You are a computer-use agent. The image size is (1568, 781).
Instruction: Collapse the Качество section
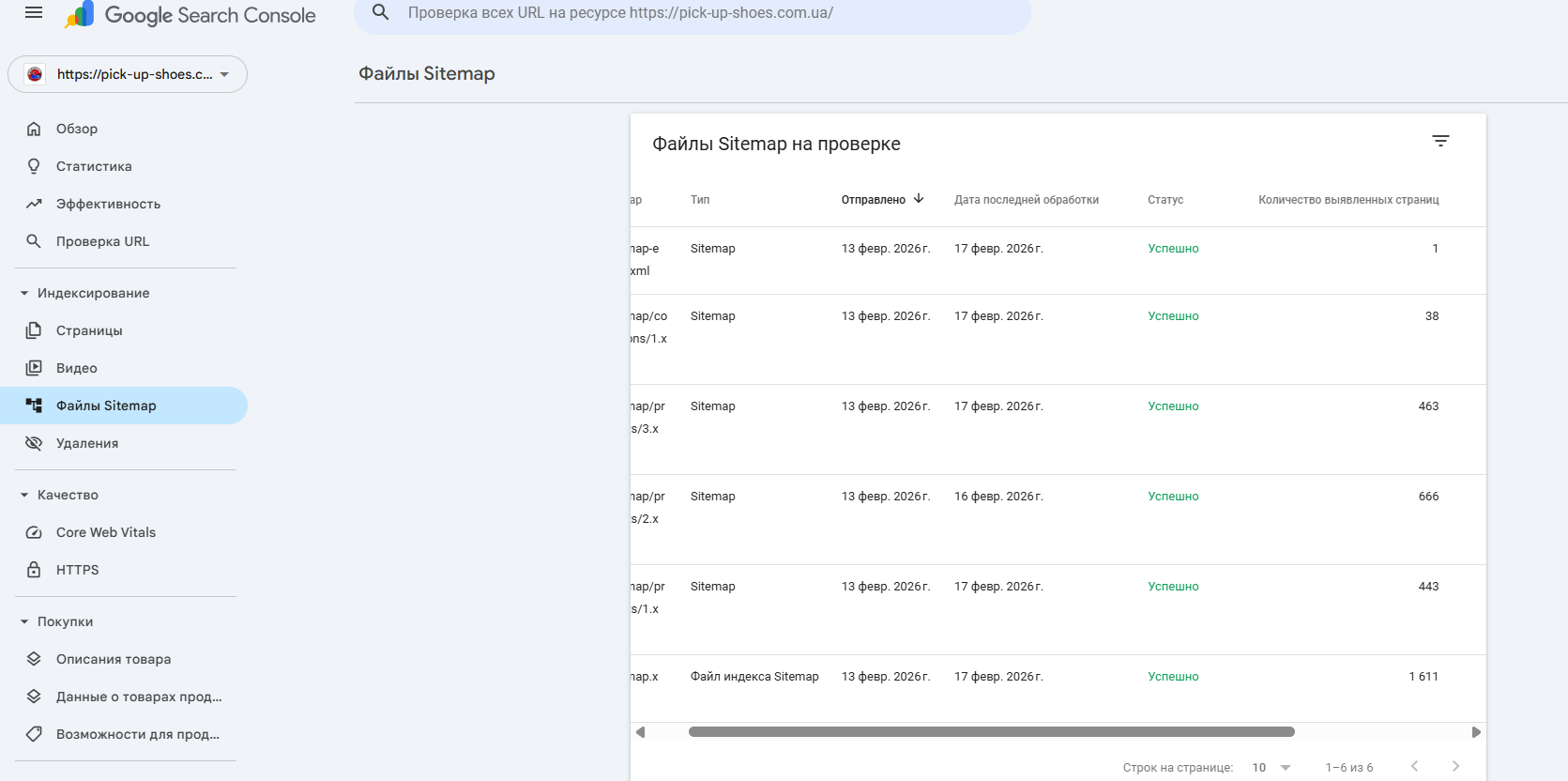click(24, 495)
